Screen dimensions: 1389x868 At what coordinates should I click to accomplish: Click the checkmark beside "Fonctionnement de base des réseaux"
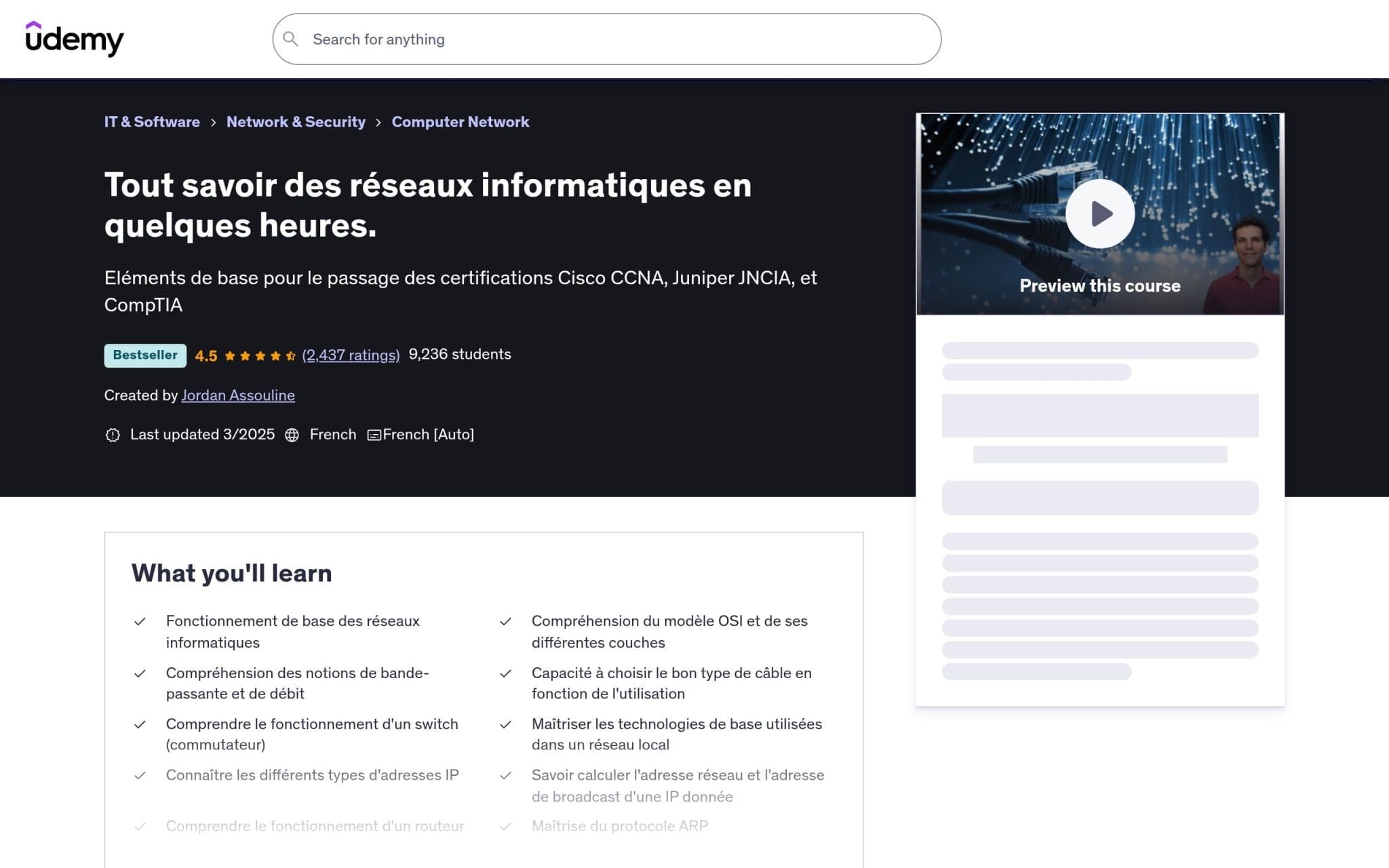[140, 621]
